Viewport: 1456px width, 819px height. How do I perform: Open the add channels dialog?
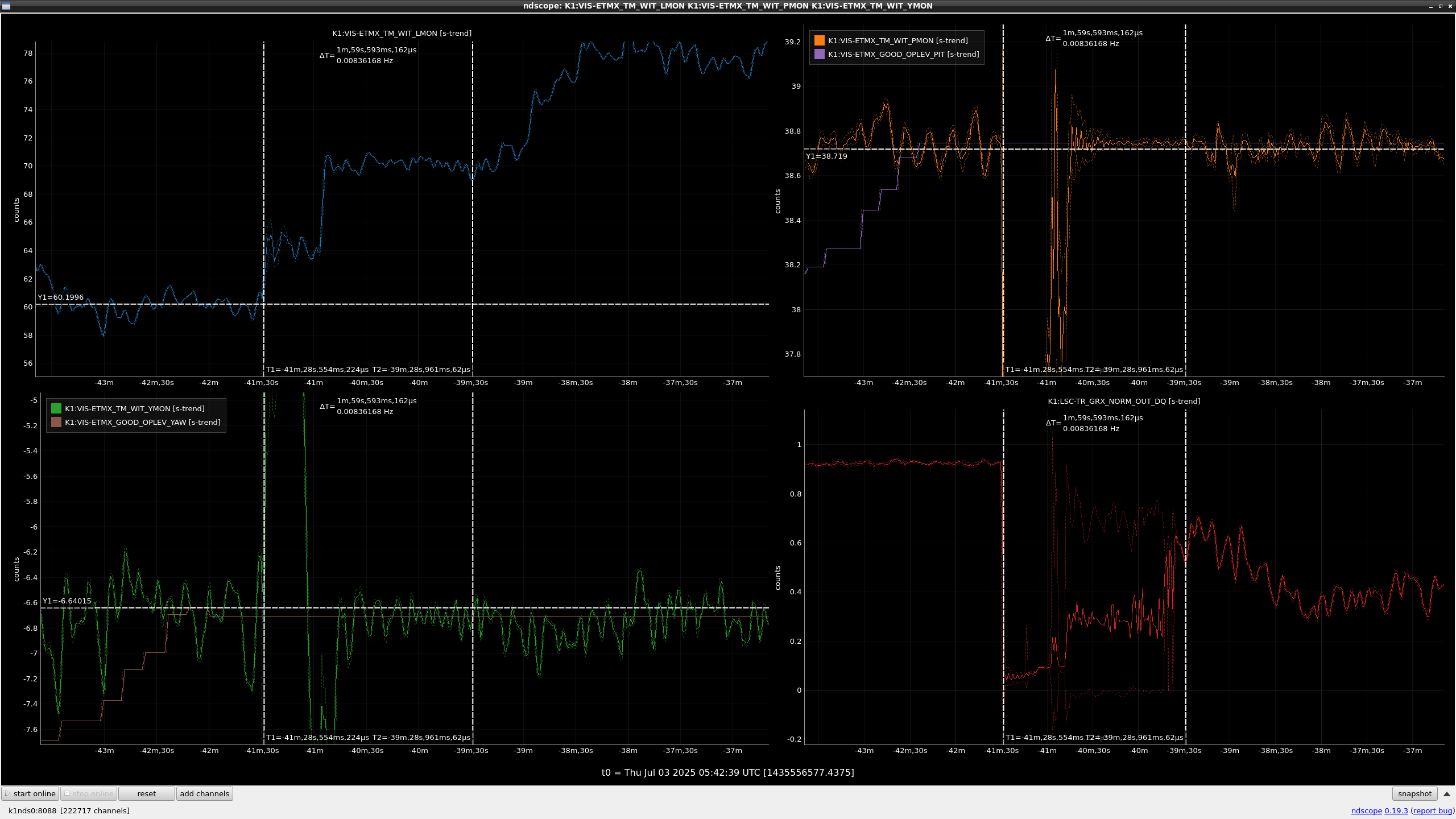click(205, 793)
